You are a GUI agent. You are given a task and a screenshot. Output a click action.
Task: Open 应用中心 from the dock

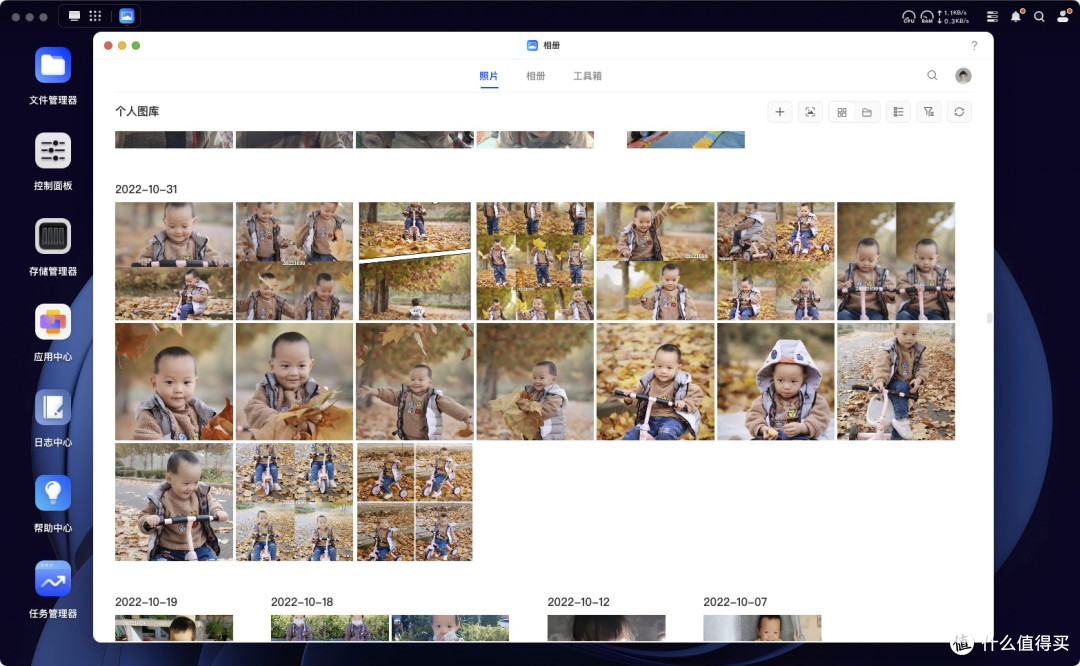click(x=53, y=322)
